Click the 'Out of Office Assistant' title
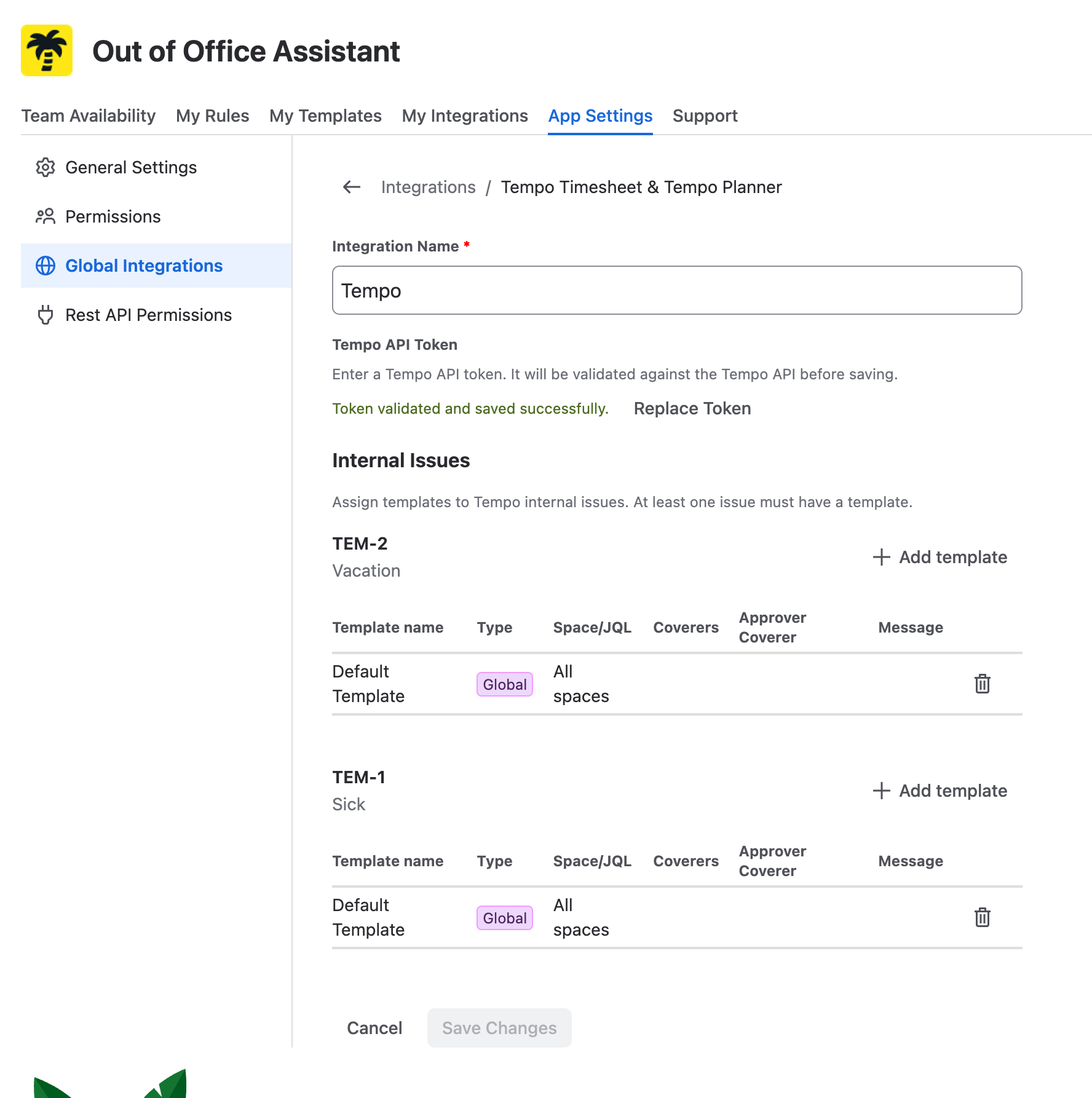The image size is (1092, 1098). coord(246,51)
